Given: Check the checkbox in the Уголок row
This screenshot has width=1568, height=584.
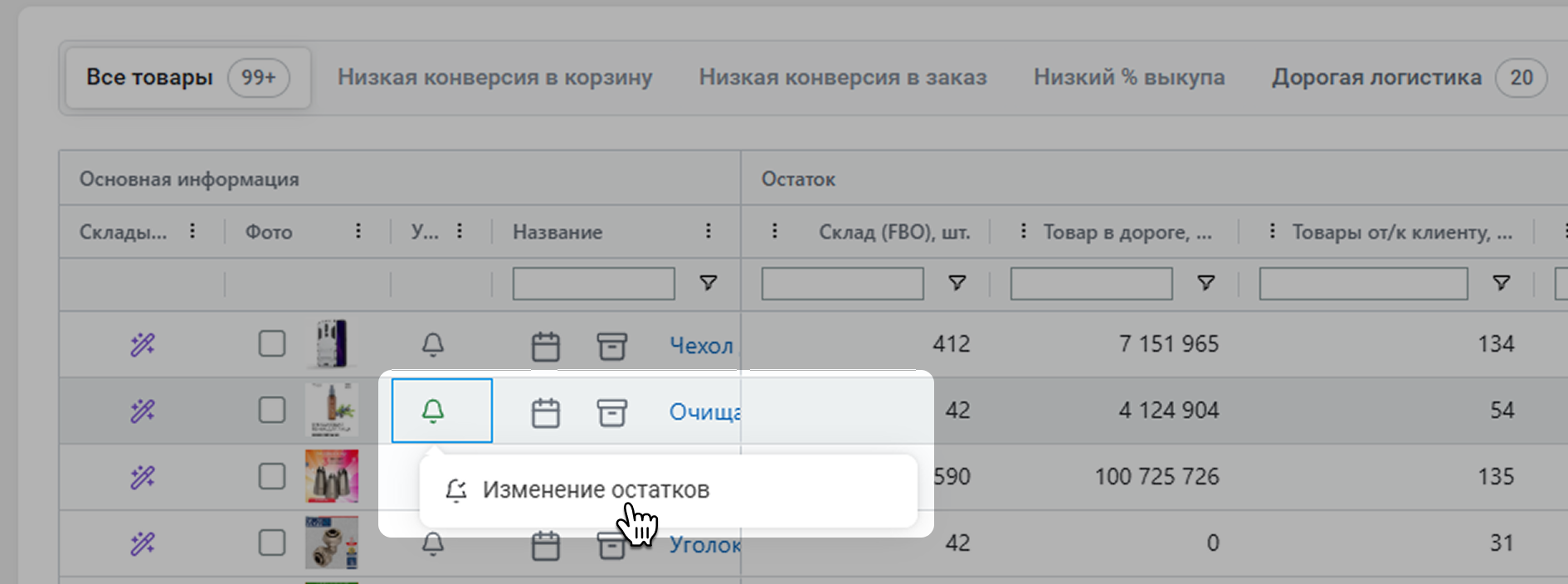Looking at the screenshot, I should coord(272,543).
